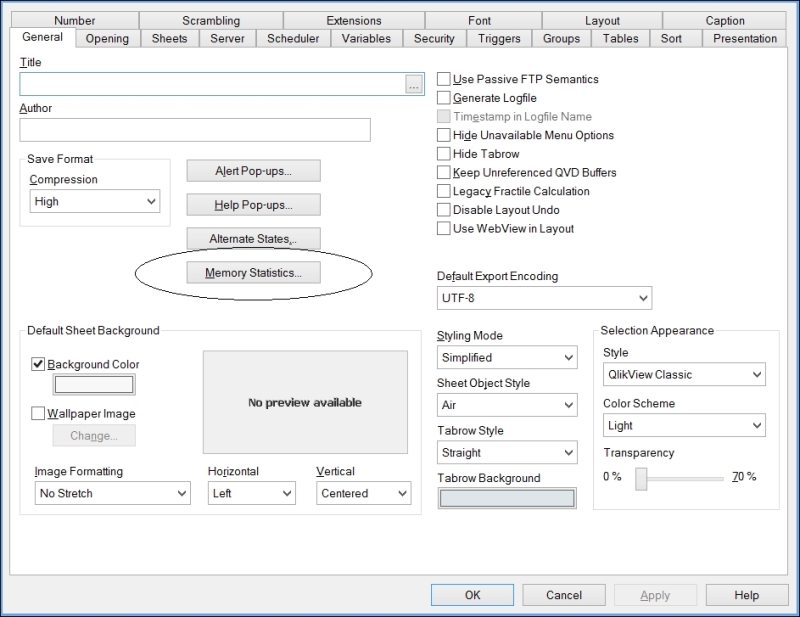Open the Sheets tab
The width and height of the screenshot is (800, 617).
pos(169,39)
